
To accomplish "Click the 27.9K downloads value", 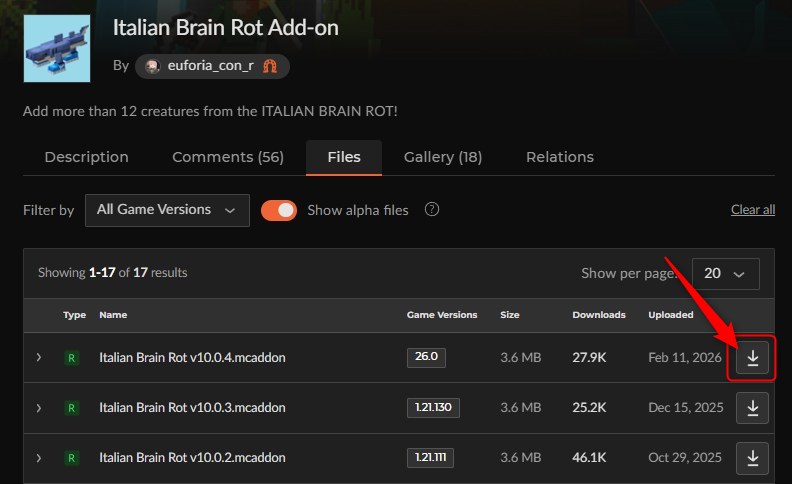I will 589,358.
